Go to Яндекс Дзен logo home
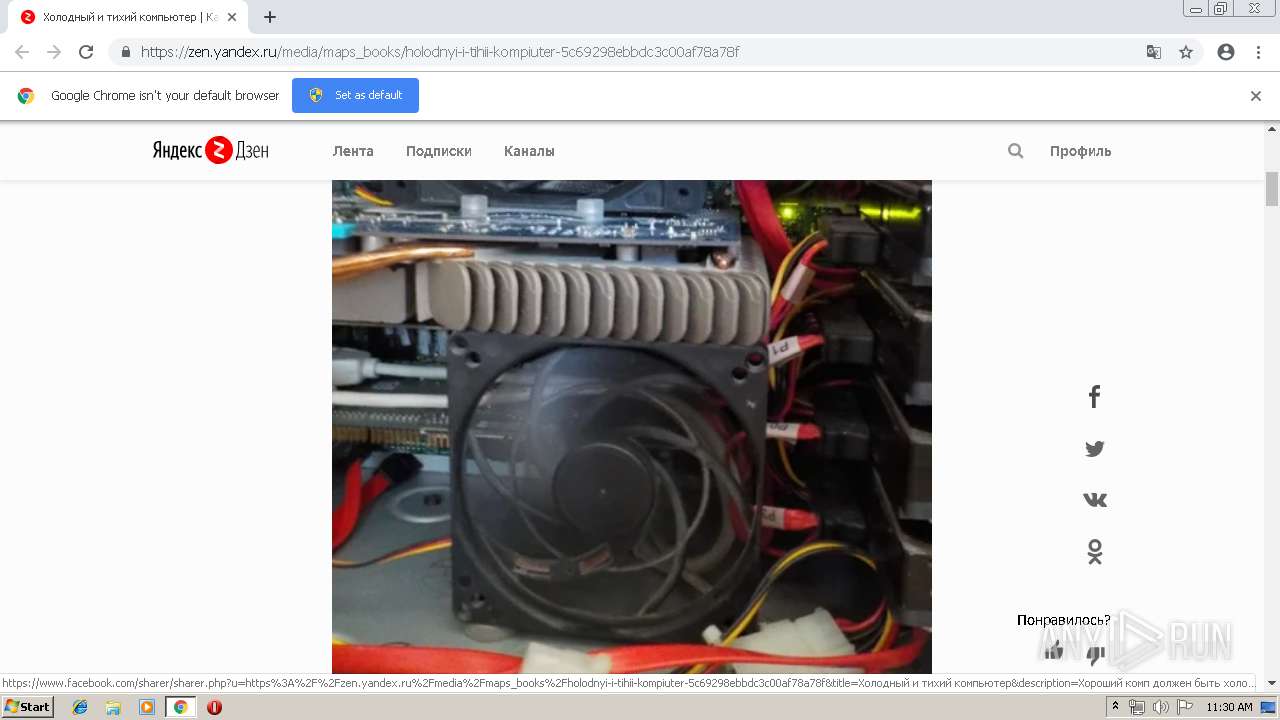Image resolution: width=1280 pixels, height=720 pixels. point(211,151)
